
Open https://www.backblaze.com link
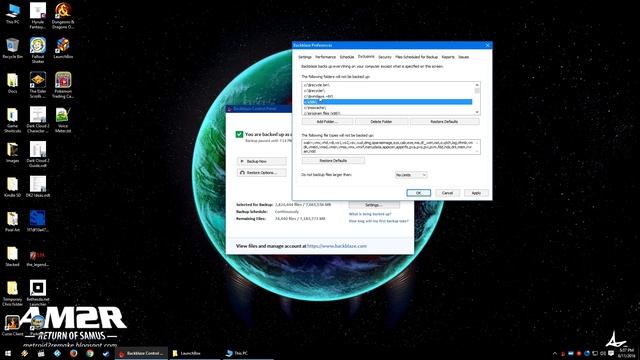pos(337,246)
